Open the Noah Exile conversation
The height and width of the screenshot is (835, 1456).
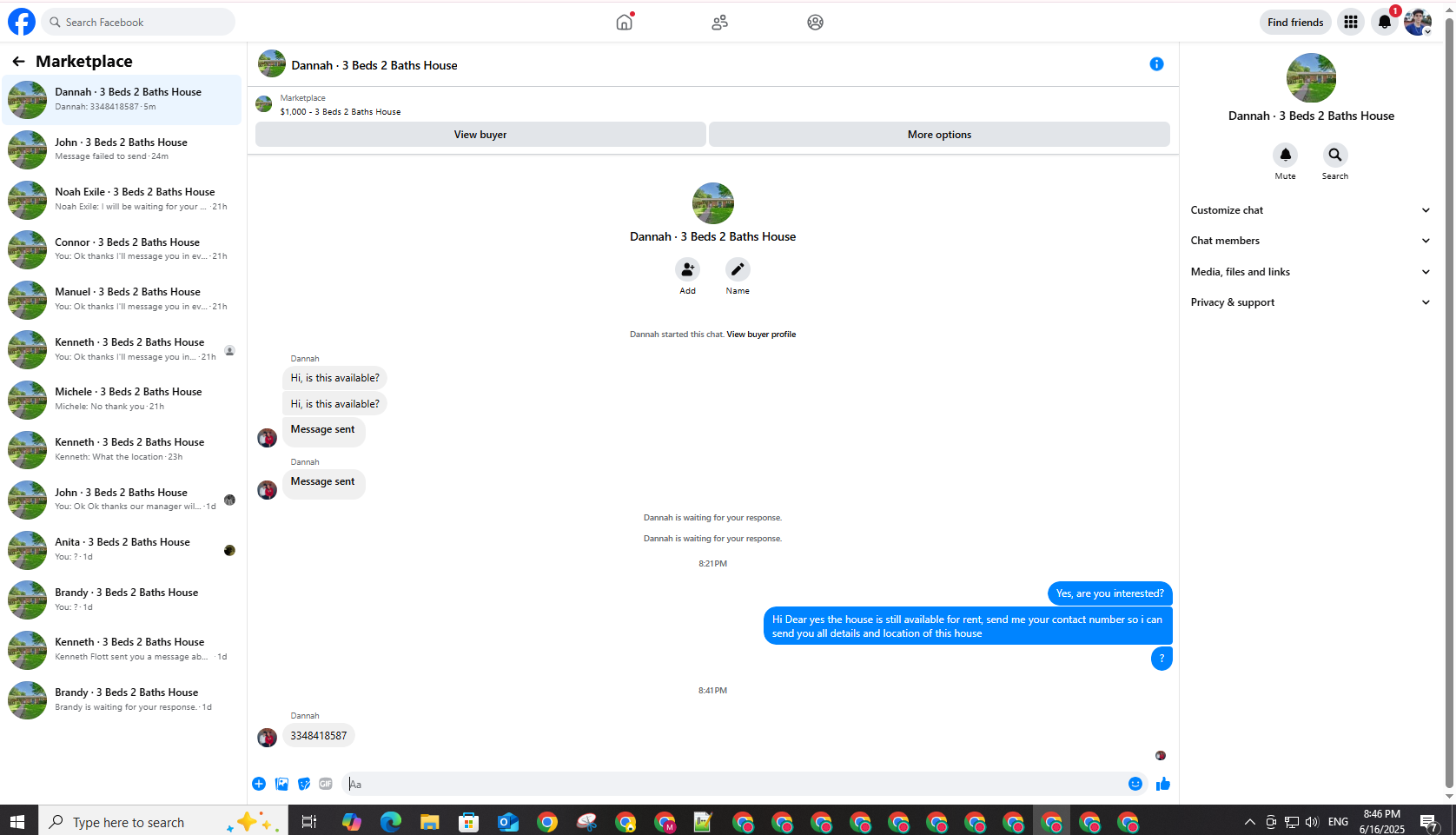(x=122, y=200)
